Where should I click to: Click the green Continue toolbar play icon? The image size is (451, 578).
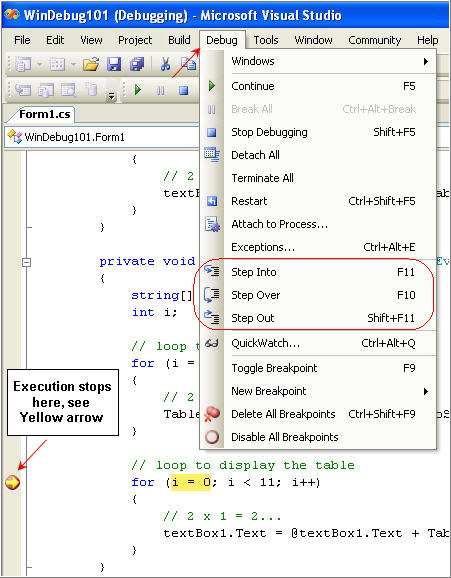(138, 90)
